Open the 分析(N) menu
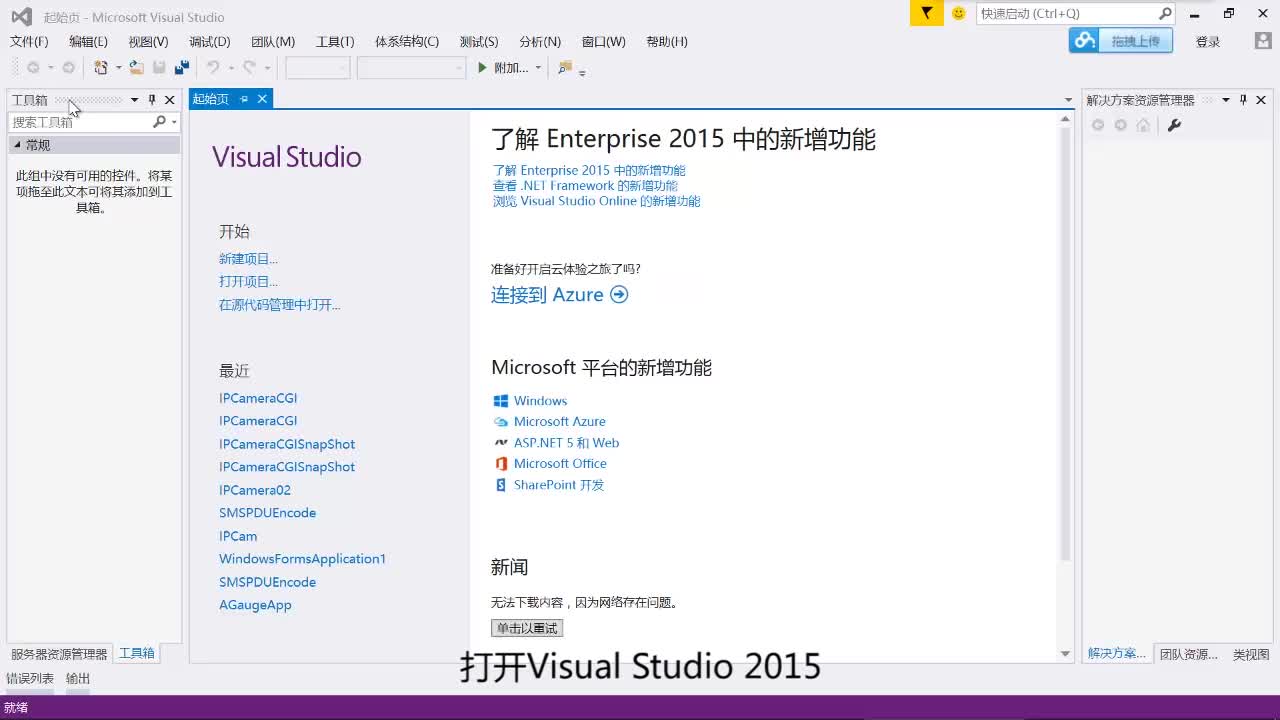Viewport: 1280px width, 720px height. 540,42
